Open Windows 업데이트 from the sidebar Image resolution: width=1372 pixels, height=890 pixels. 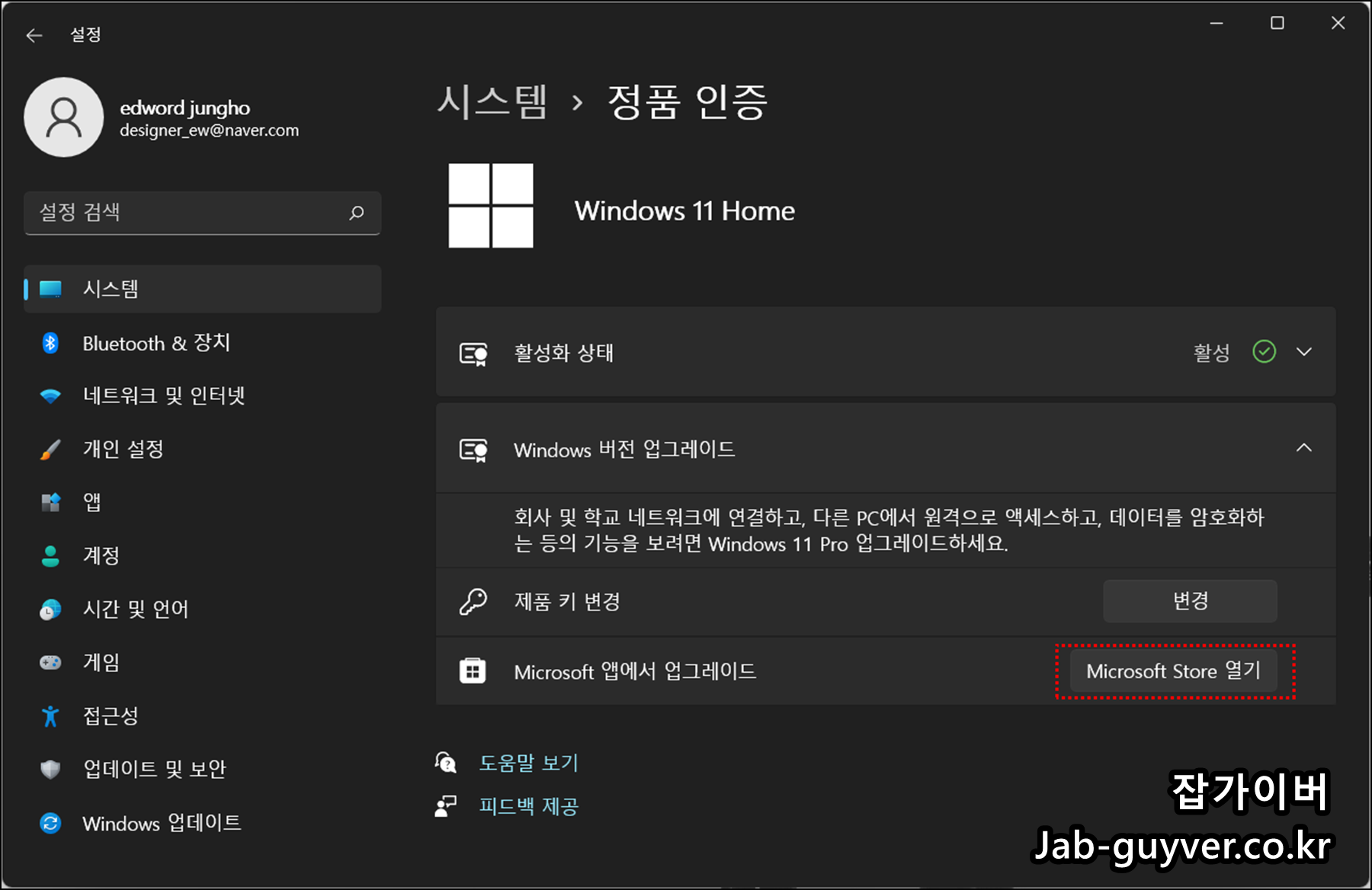[50, 823]
